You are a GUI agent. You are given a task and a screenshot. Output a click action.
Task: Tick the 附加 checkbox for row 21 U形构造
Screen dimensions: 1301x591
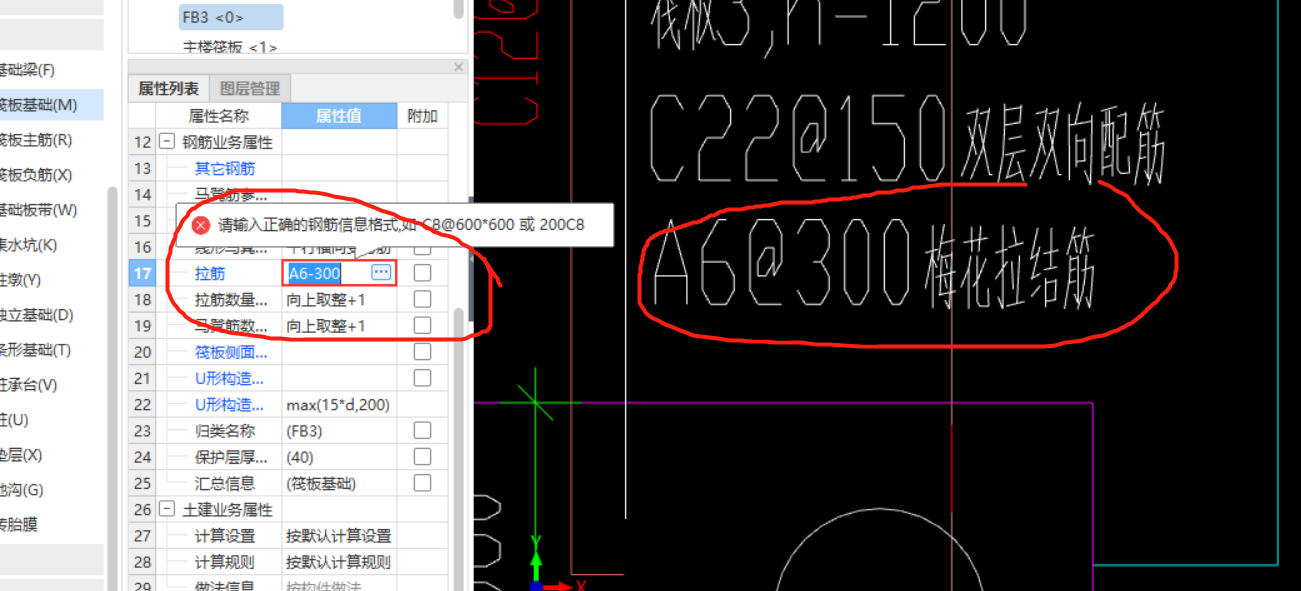pos(422,378)
